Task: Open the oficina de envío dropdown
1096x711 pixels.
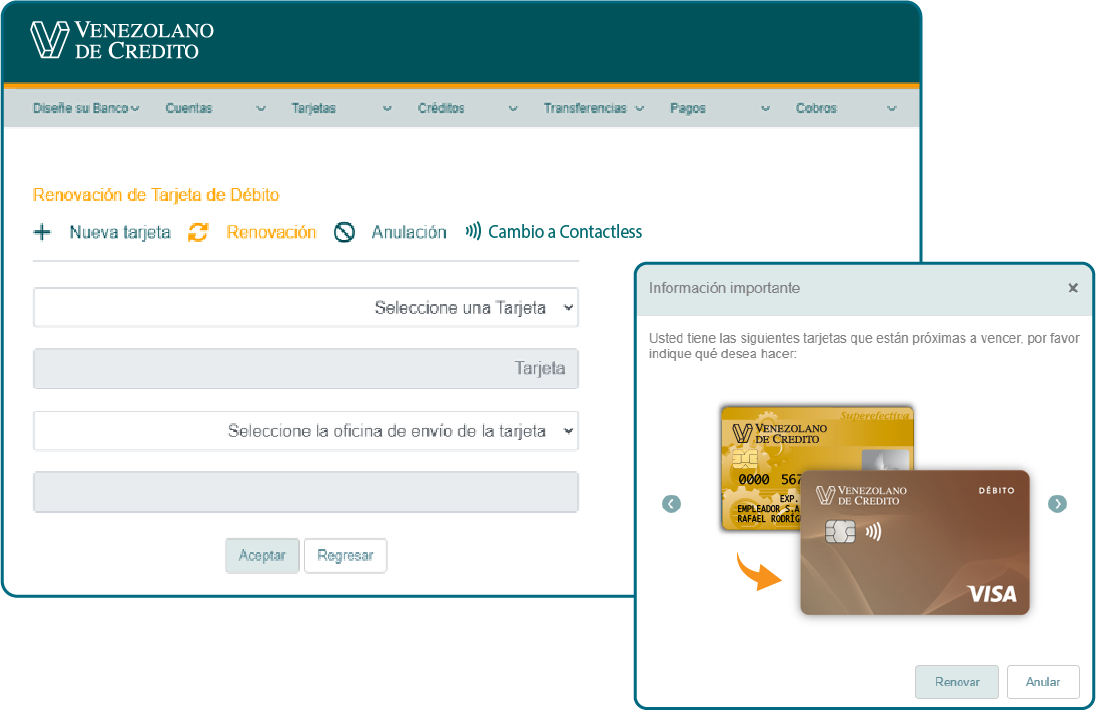Action: pos(305,431)
